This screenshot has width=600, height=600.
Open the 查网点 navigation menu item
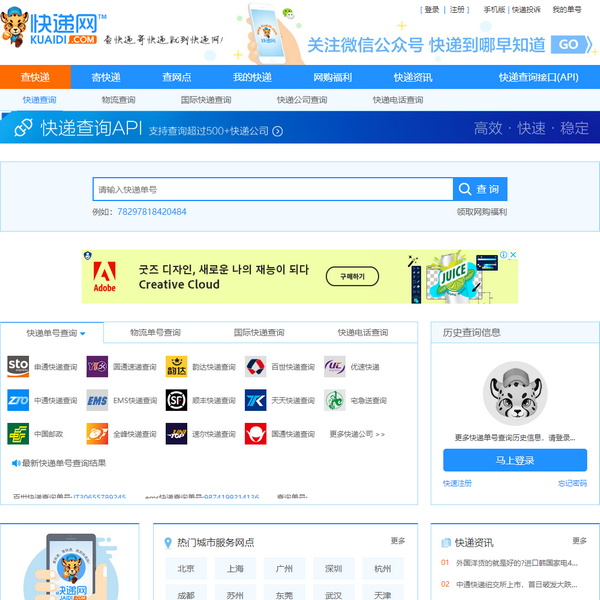point(177,77)
